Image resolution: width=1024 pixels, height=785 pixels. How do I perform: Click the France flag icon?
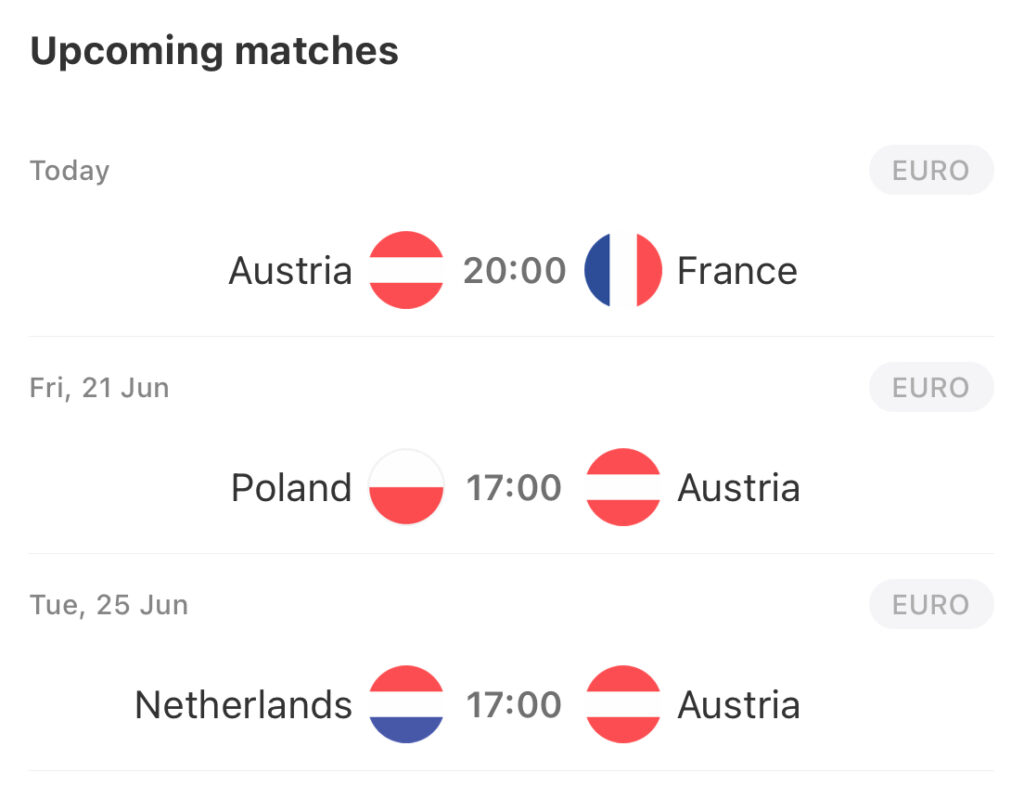(x=623, y=270)
